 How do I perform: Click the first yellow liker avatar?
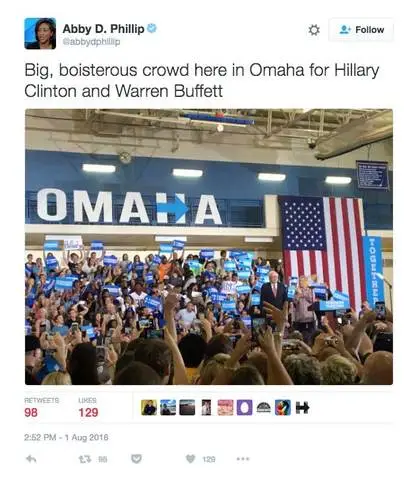click(x=149, y=407)
